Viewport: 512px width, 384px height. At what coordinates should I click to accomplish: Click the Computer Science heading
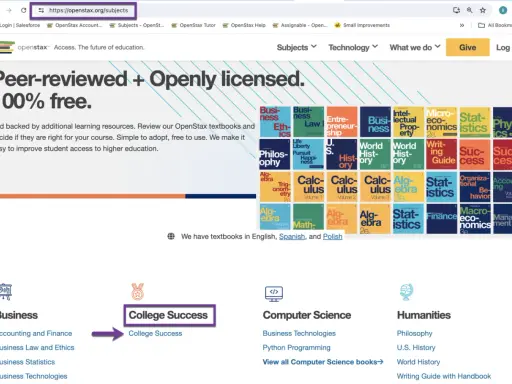307,315
